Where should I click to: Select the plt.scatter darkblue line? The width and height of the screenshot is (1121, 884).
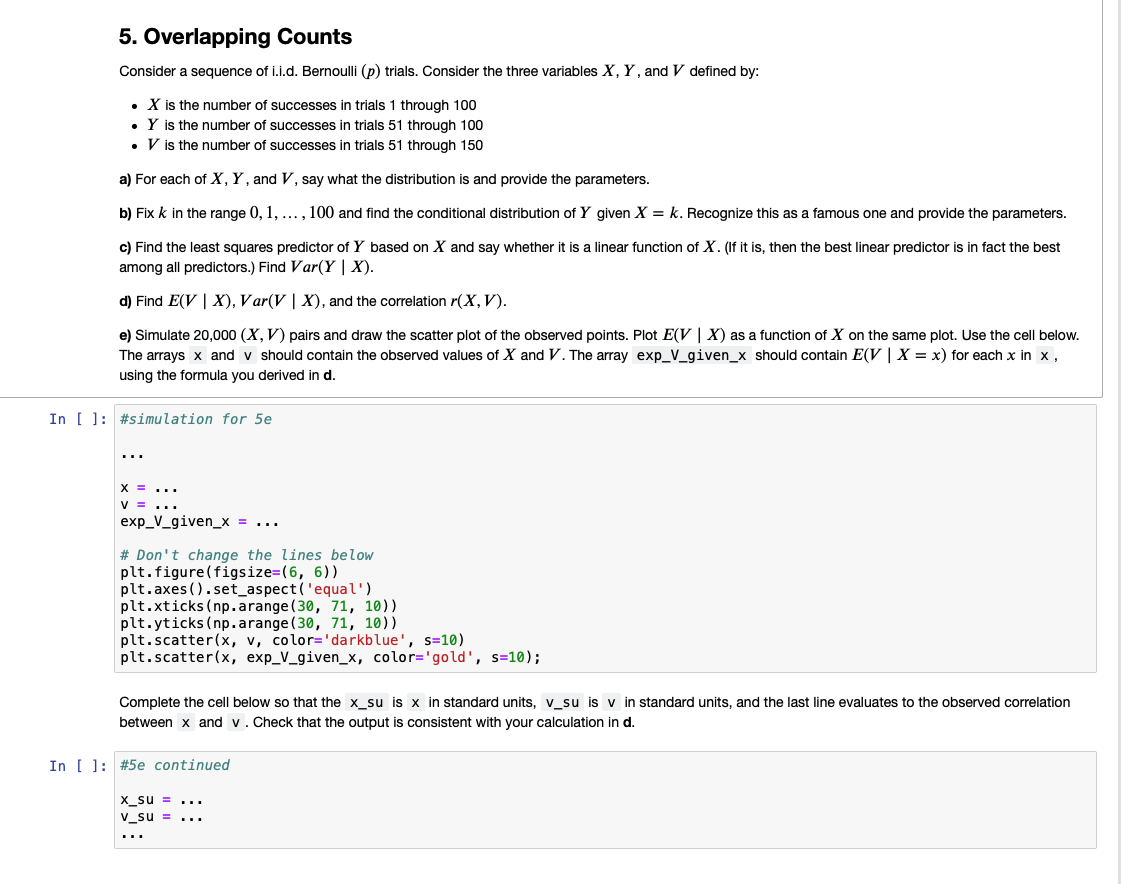click(x=290, y=639)
